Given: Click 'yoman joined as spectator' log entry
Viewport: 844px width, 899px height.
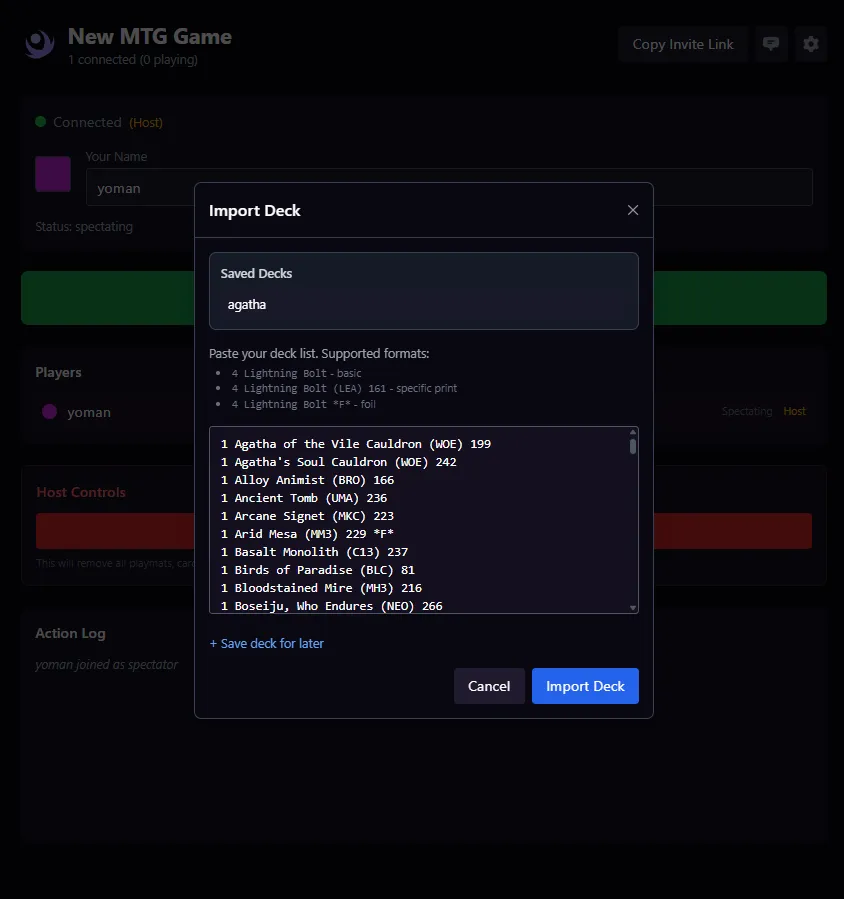Looking at the screenshot, I should 107,665.
